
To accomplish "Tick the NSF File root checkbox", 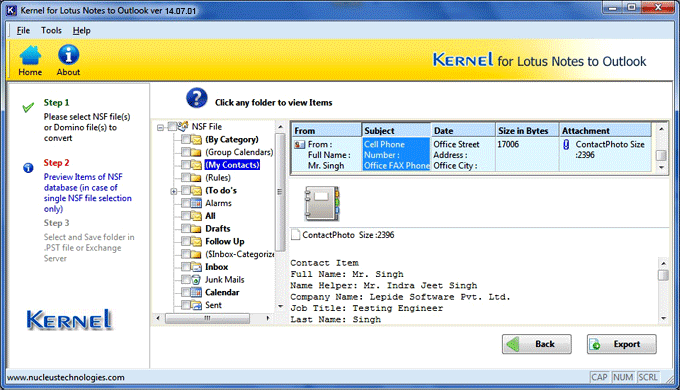I will [x=172, y=127].
